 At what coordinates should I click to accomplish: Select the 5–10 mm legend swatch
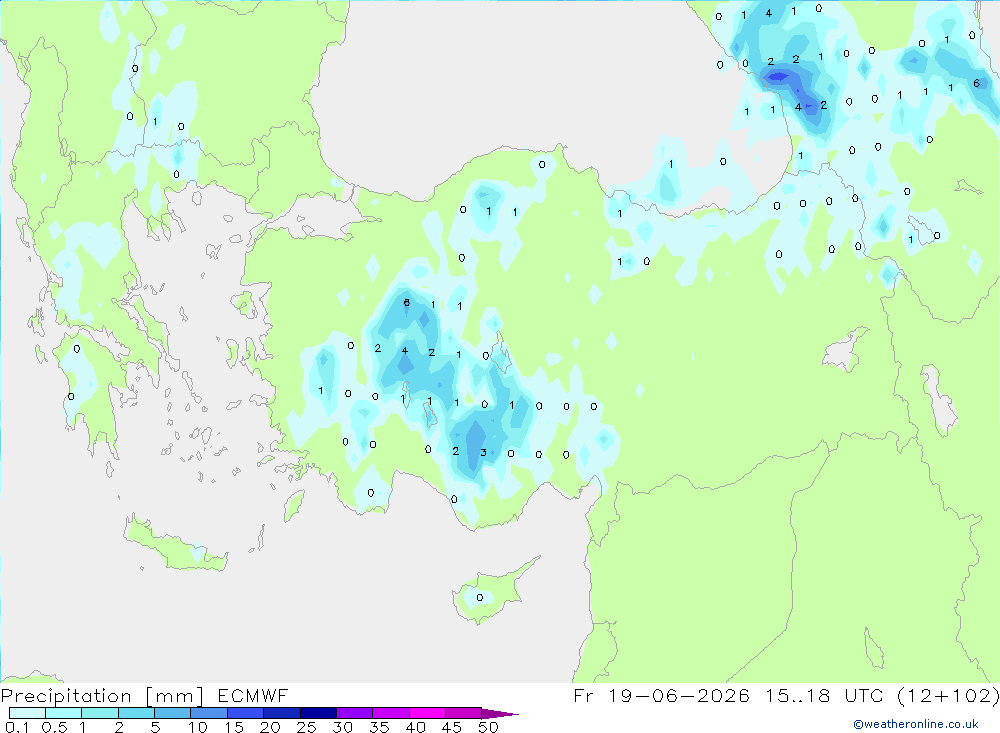[x=173, y=713]
